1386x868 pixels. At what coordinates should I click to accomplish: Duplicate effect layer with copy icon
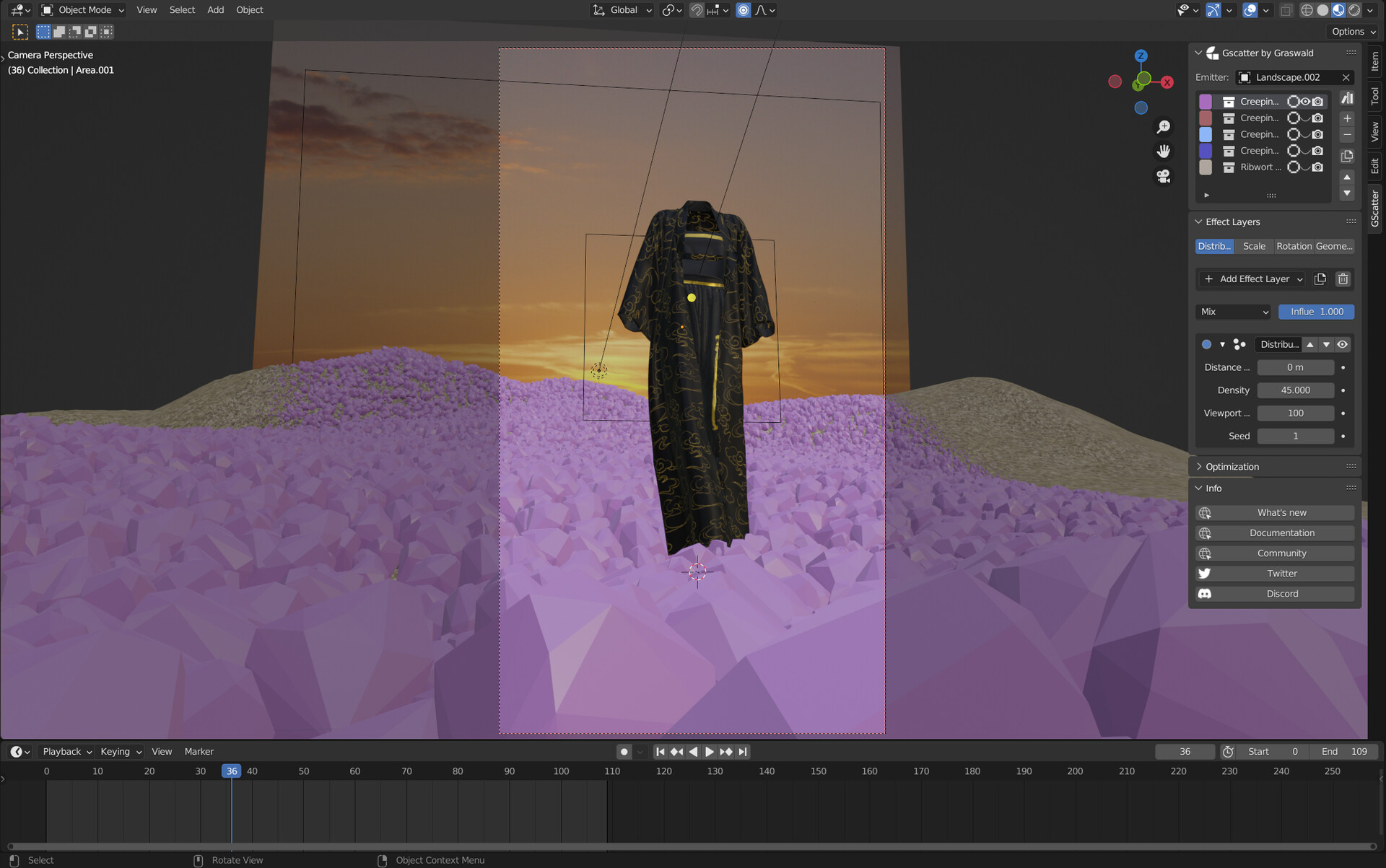click(1320, 279)
